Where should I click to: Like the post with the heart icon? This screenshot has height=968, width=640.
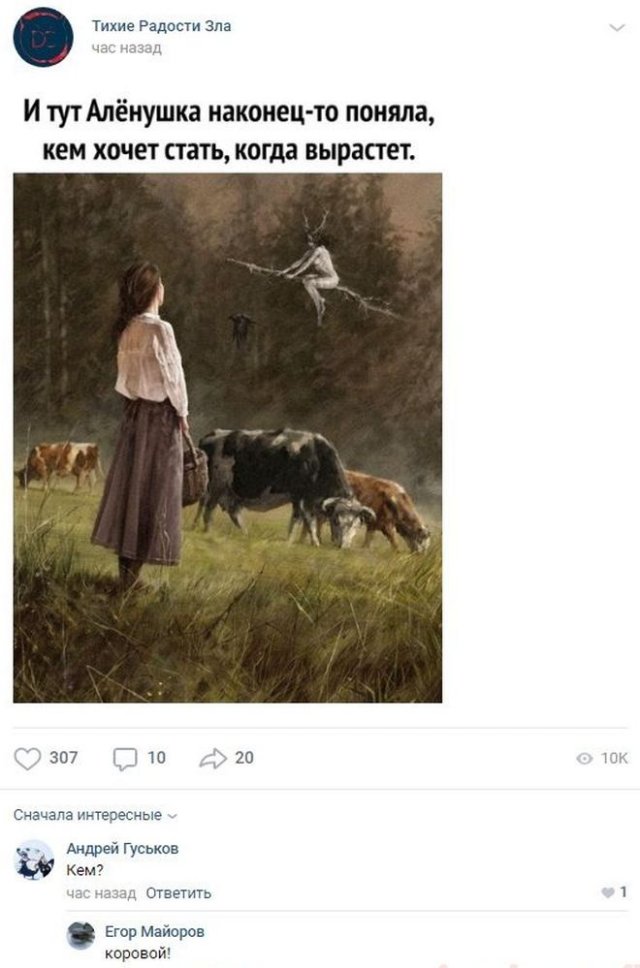tap(28, 758)
